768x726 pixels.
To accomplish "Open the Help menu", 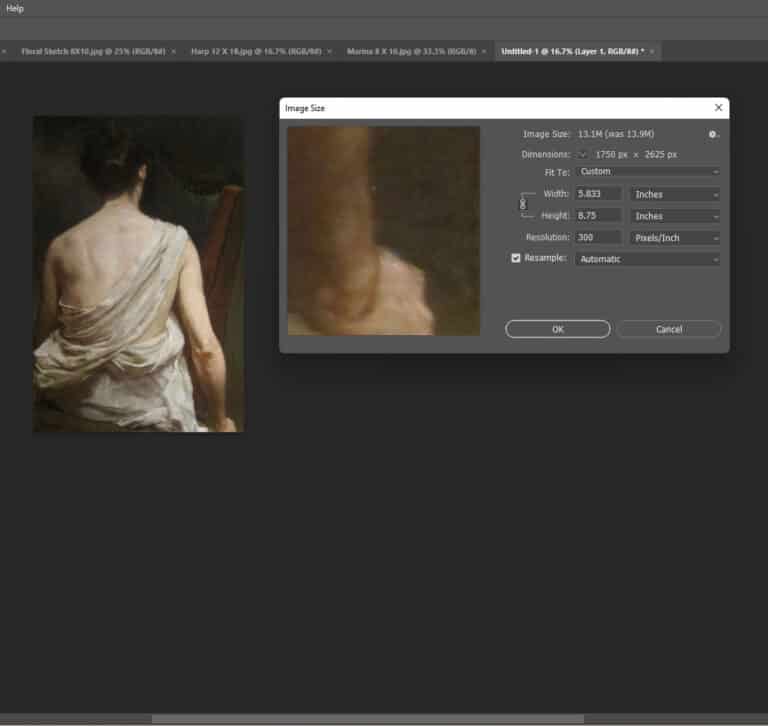I will pos(15,8).
